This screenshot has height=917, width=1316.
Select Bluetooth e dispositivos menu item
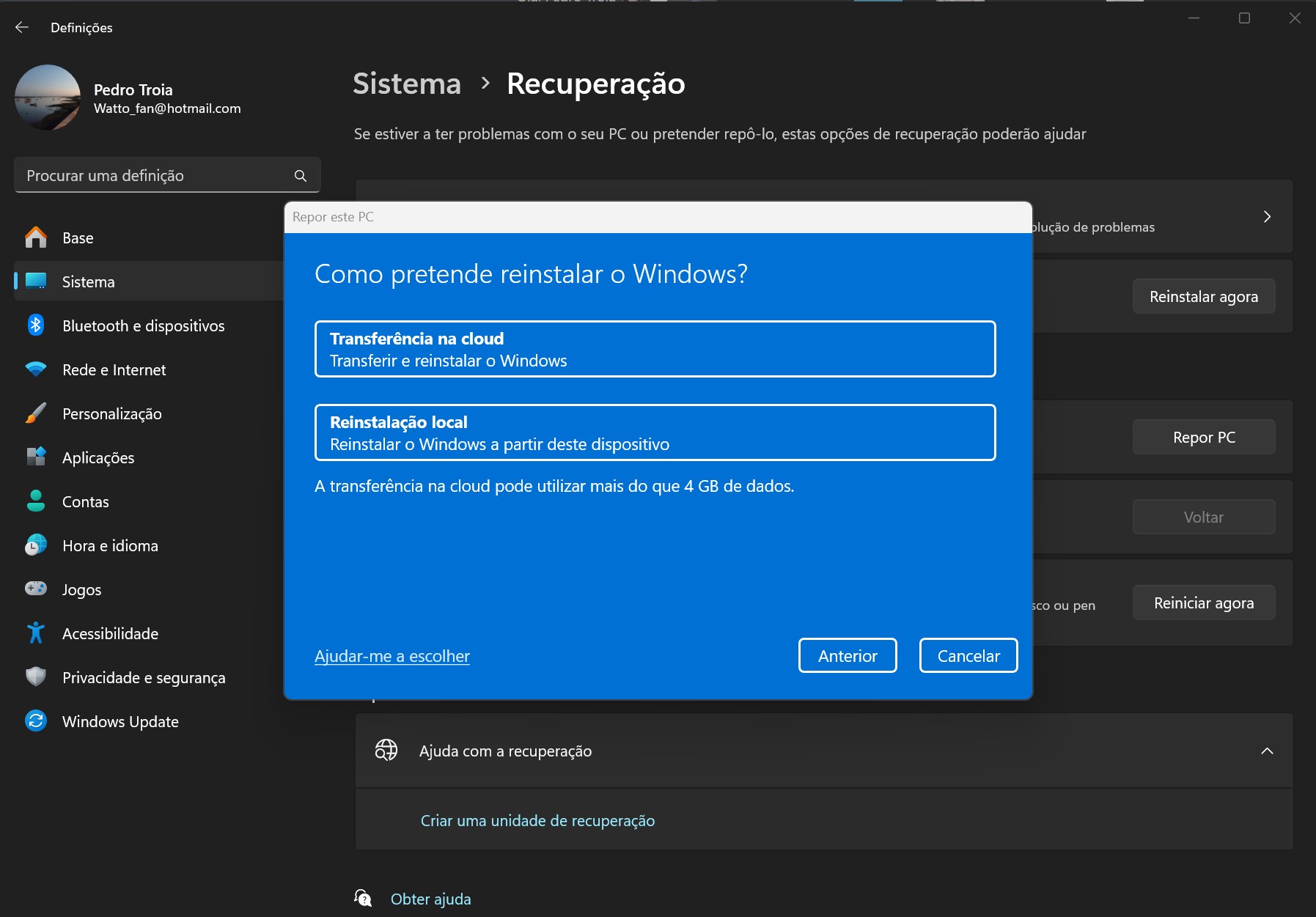[x=149, y=325]
